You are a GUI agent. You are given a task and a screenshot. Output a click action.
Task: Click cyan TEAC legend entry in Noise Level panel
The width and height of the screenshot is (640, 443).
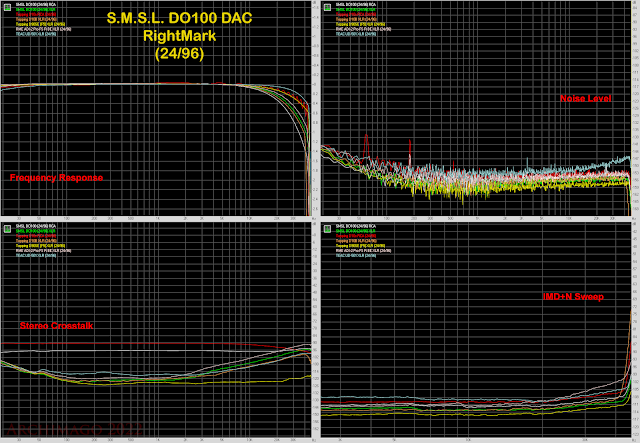pos(356,34)
